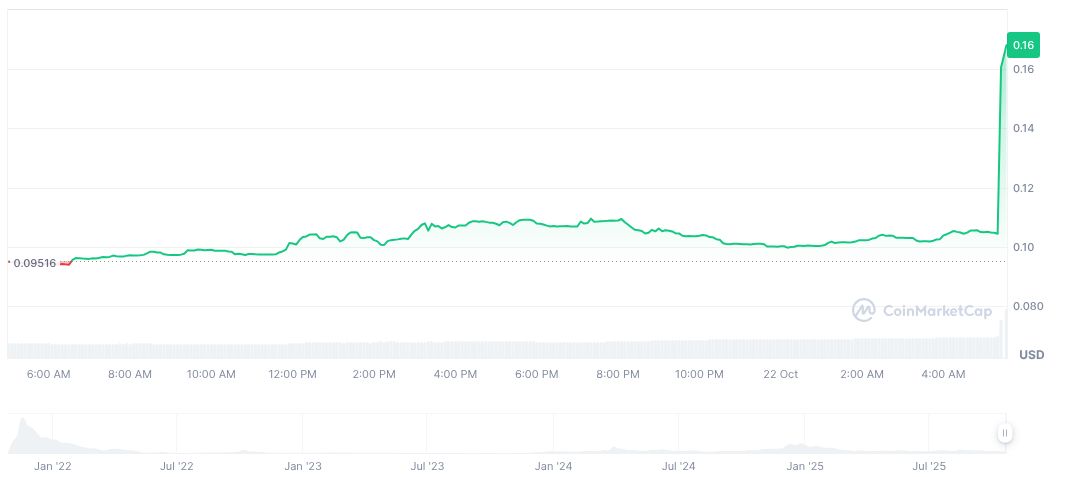Screen dimensions: 1072x477
Task: Click the 8:00 PM time axis label
Action: [618, 375]
